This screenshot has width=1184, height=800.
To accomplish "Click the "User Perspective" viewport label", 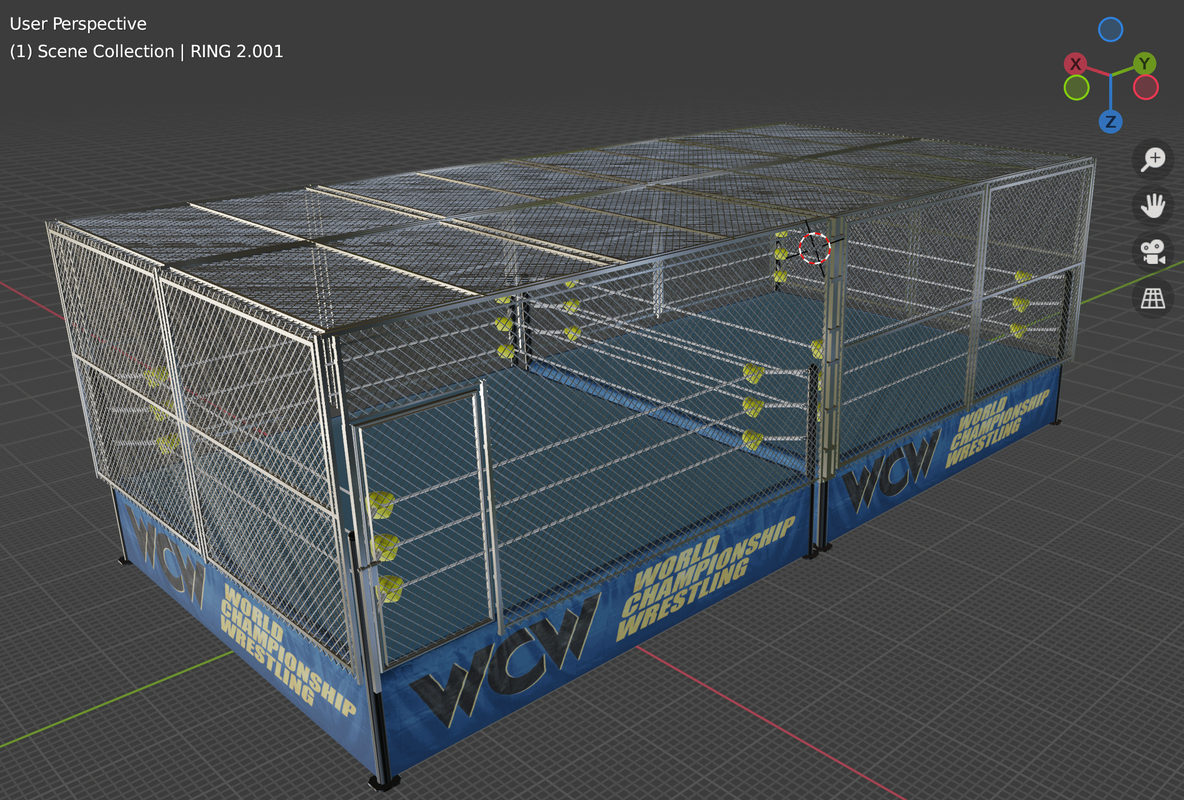I will coord(78,23).
